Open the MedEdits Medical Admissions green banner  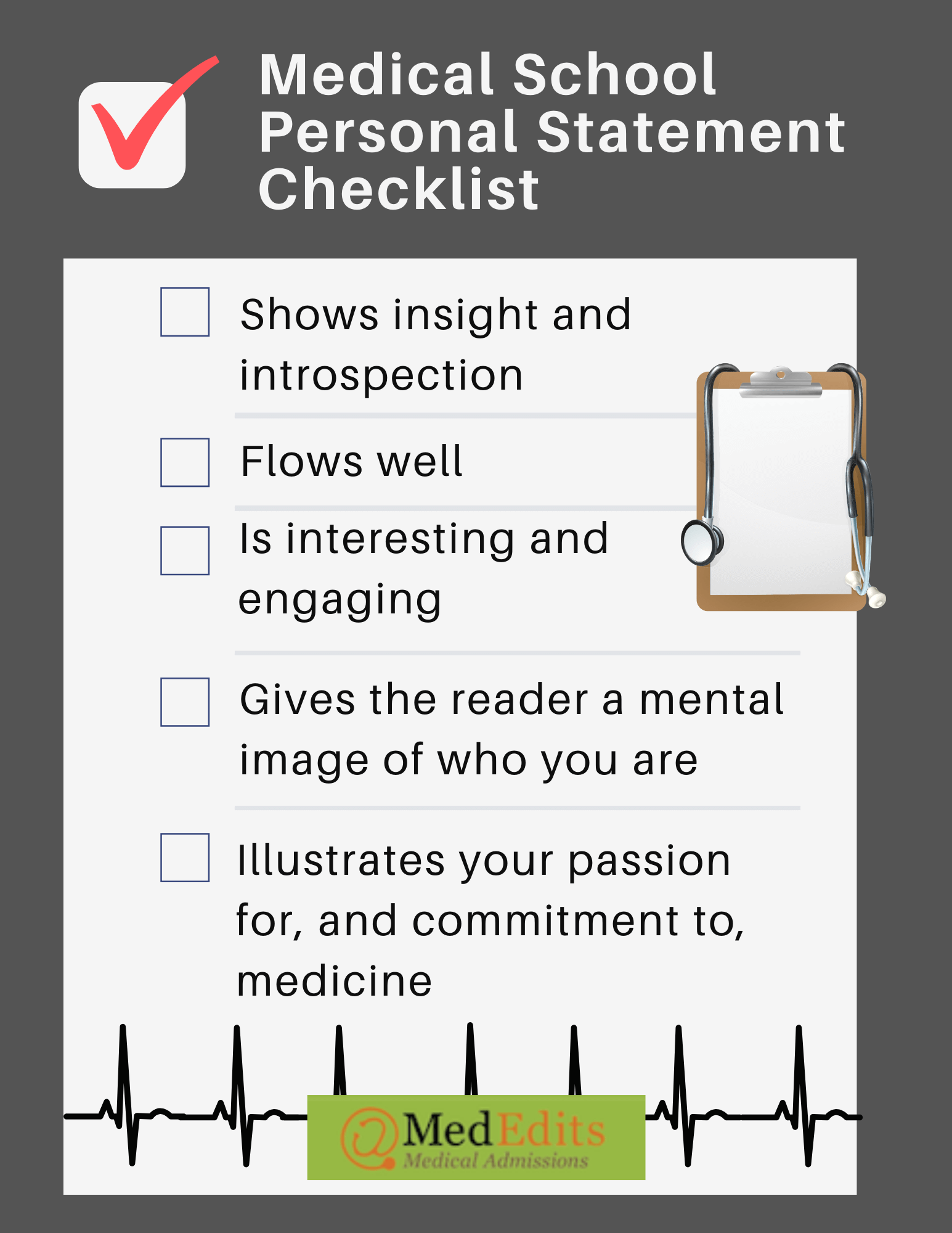tap(476, 1137)
